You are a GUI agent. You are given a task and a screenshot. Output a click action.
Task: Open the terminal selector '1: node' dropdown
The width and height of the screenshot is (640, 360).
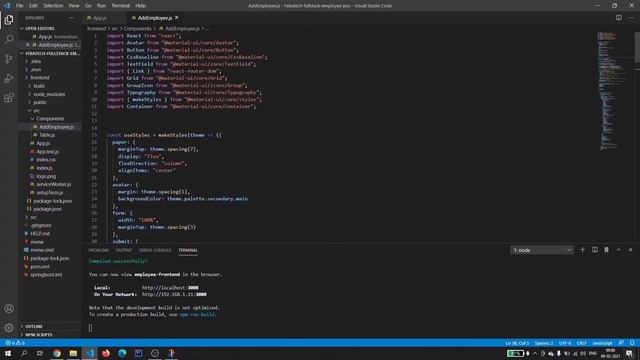[x=542, y=250]
